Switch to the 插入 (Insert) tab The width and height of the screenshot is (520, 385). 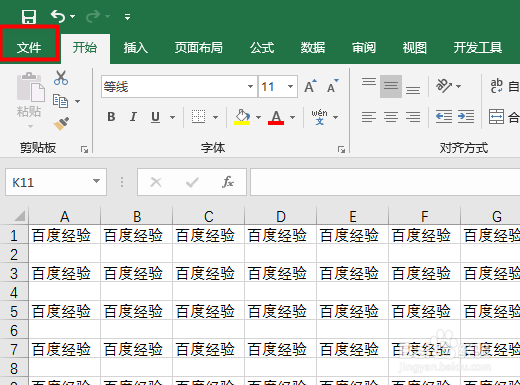(x=136, y=47)
